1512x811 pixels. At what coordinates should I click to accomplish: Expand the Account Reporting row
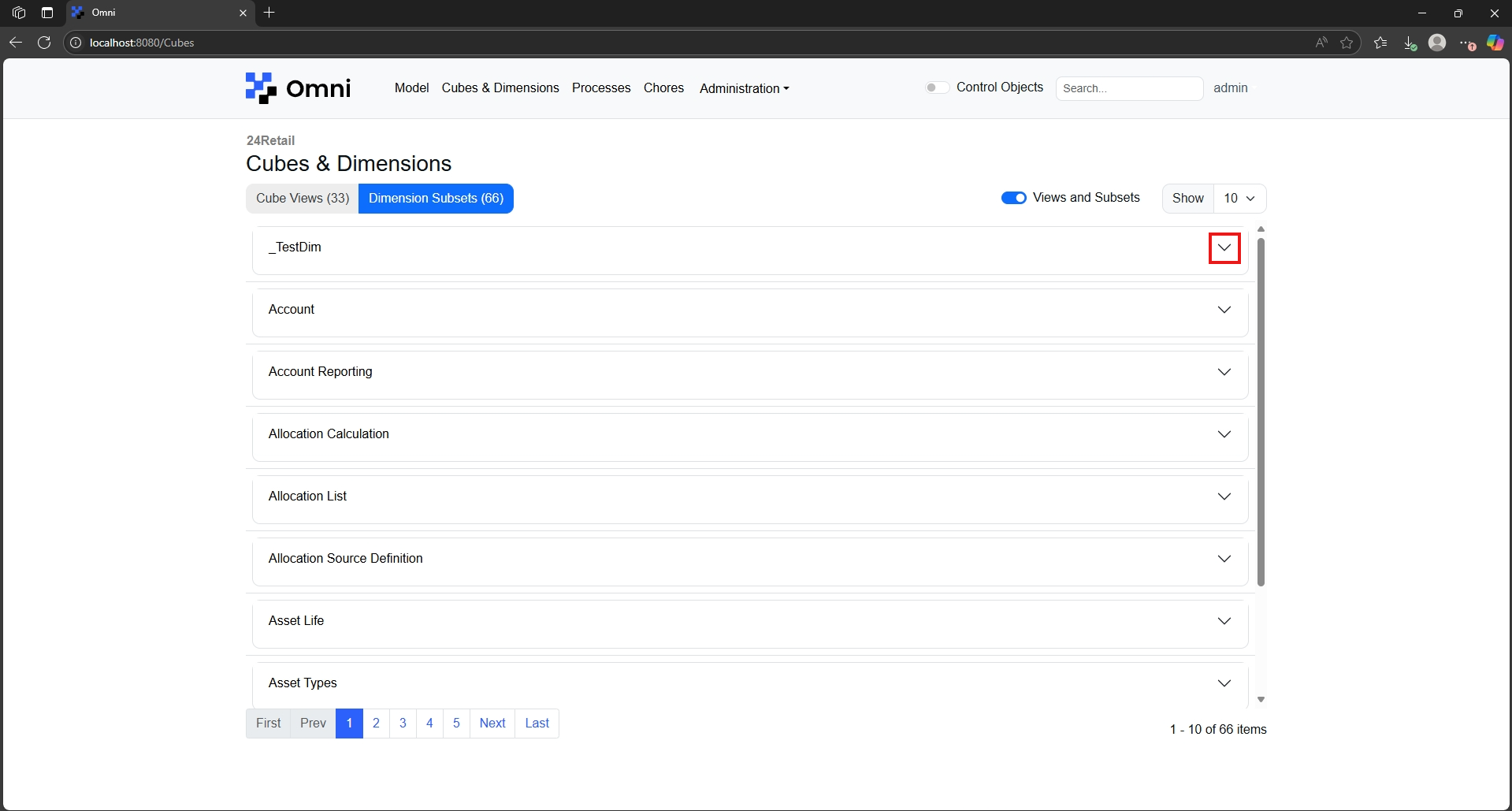pos(1224,372)
